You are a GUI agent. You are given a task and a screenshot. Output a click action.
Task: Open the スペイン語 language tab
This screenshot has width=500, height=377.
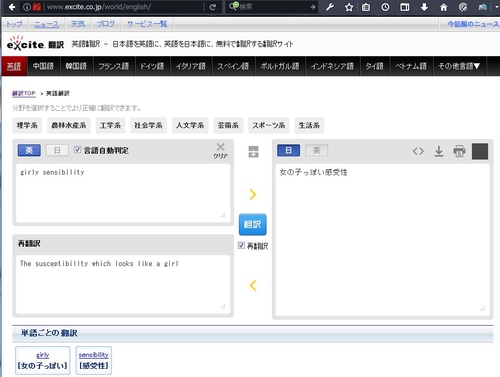233,66
